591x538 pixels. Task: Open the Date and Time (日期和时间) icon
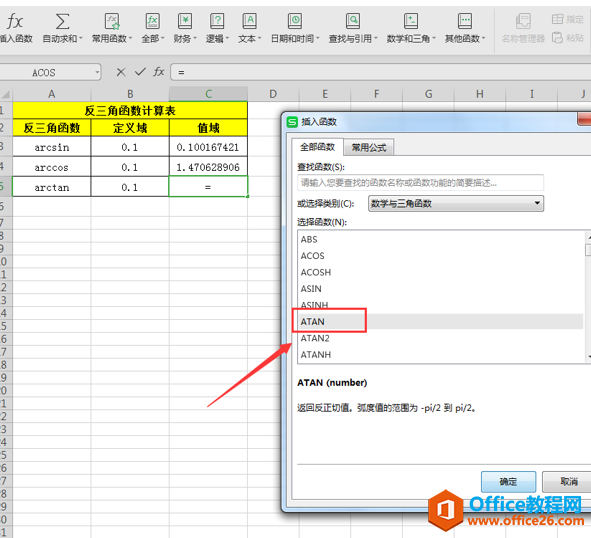pyautogui.click(x=294, y=21)
